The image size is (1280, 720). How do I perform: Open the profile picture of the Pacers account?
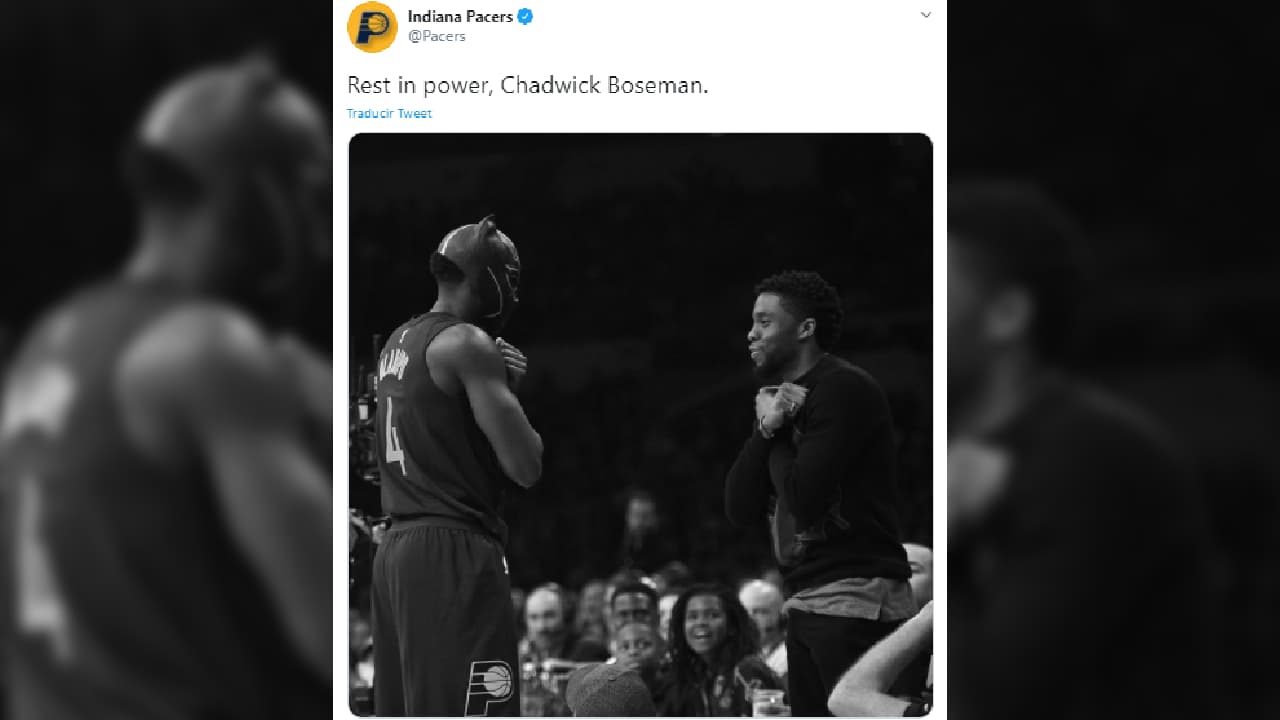[373, 27]
